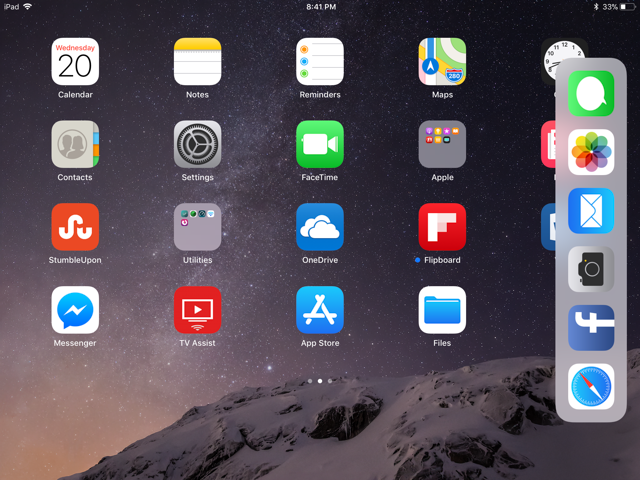640x480 pixels.
Task: Go to the third home screen page dot
Action: click(x=330, y=381)
